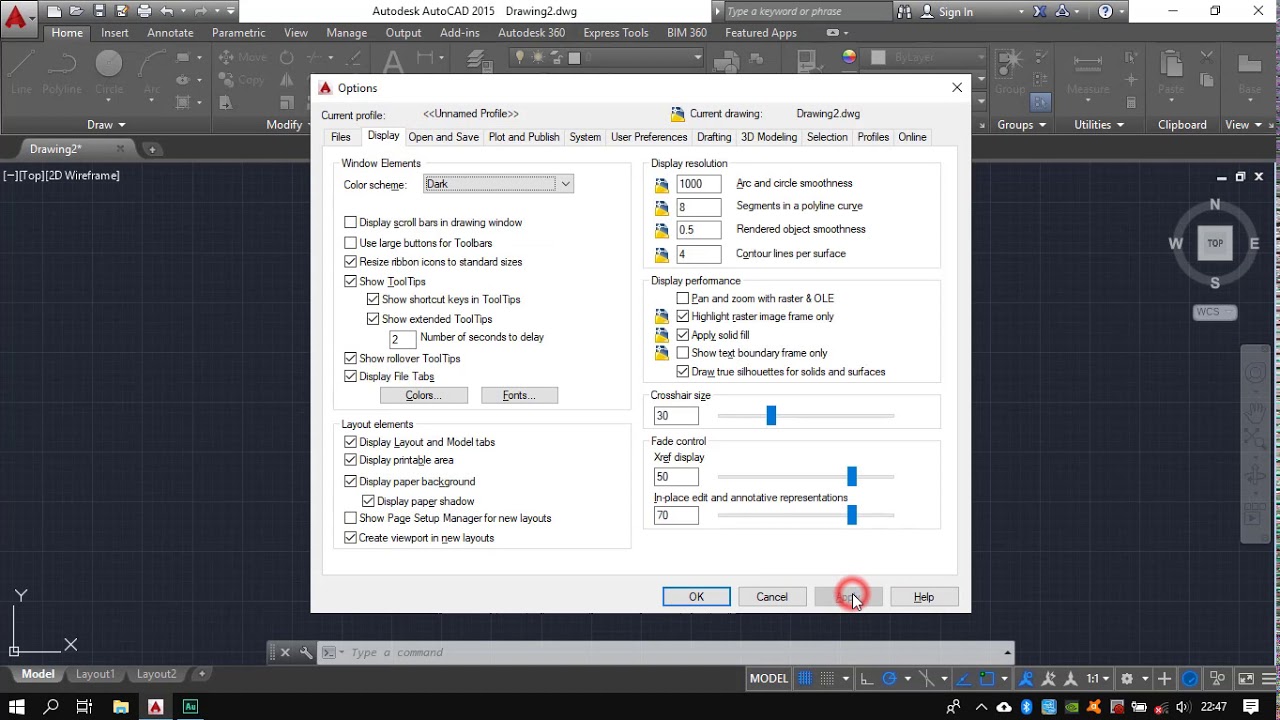Click the Open file icon in Quick Access toolbar
This screenshot has height=720, width=1280.
(x=76, y=12)
